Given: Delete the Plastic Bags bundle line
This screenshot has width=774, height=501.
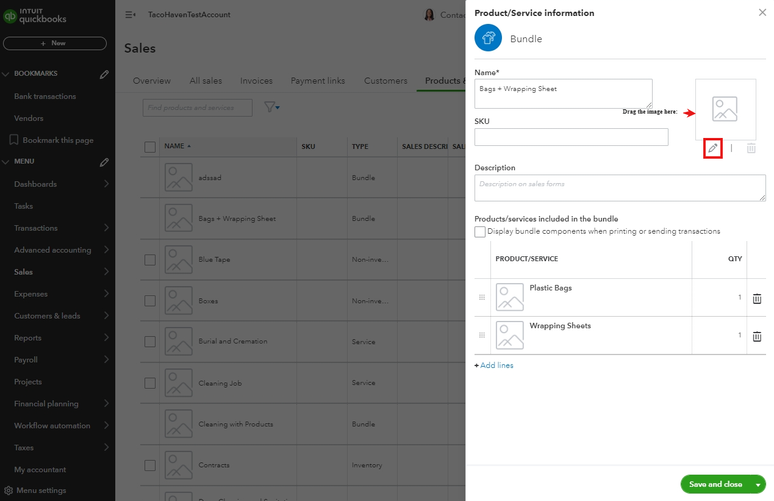Looking at the screenshot, I should point(757,298).
